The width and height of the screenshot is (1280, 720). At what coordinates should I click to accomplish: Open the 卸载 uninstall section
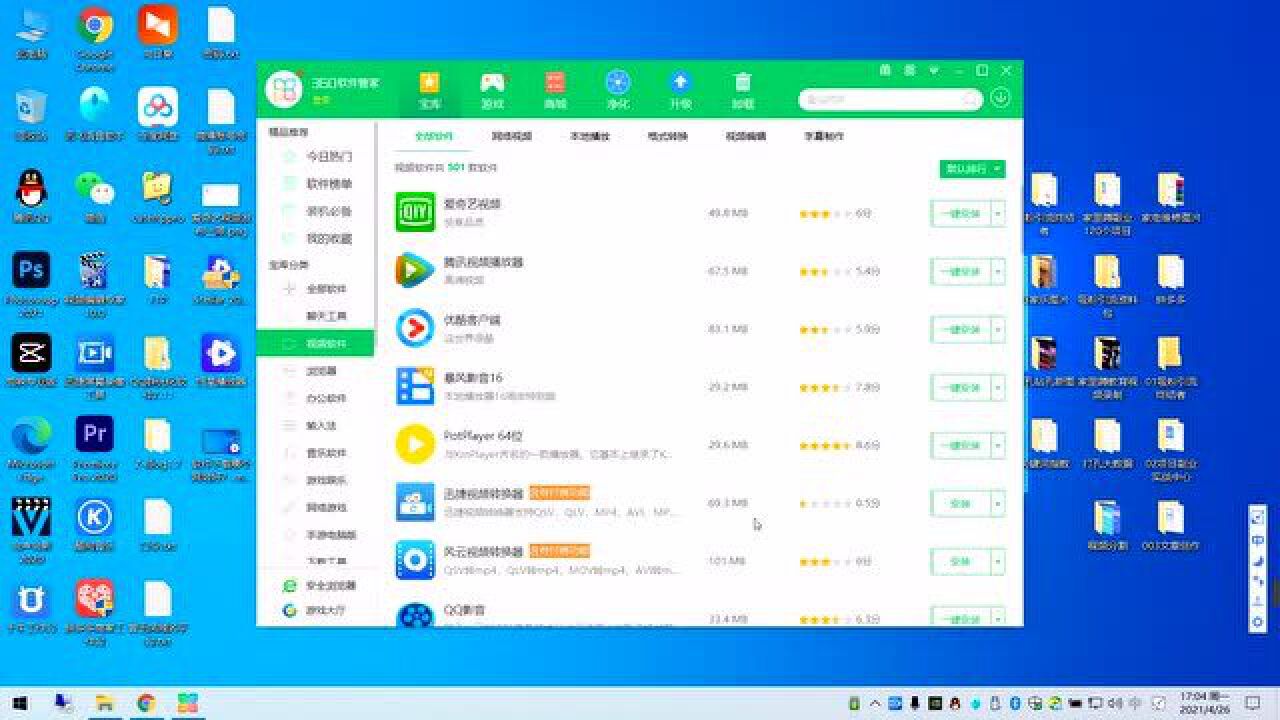[x=742, y=90]
